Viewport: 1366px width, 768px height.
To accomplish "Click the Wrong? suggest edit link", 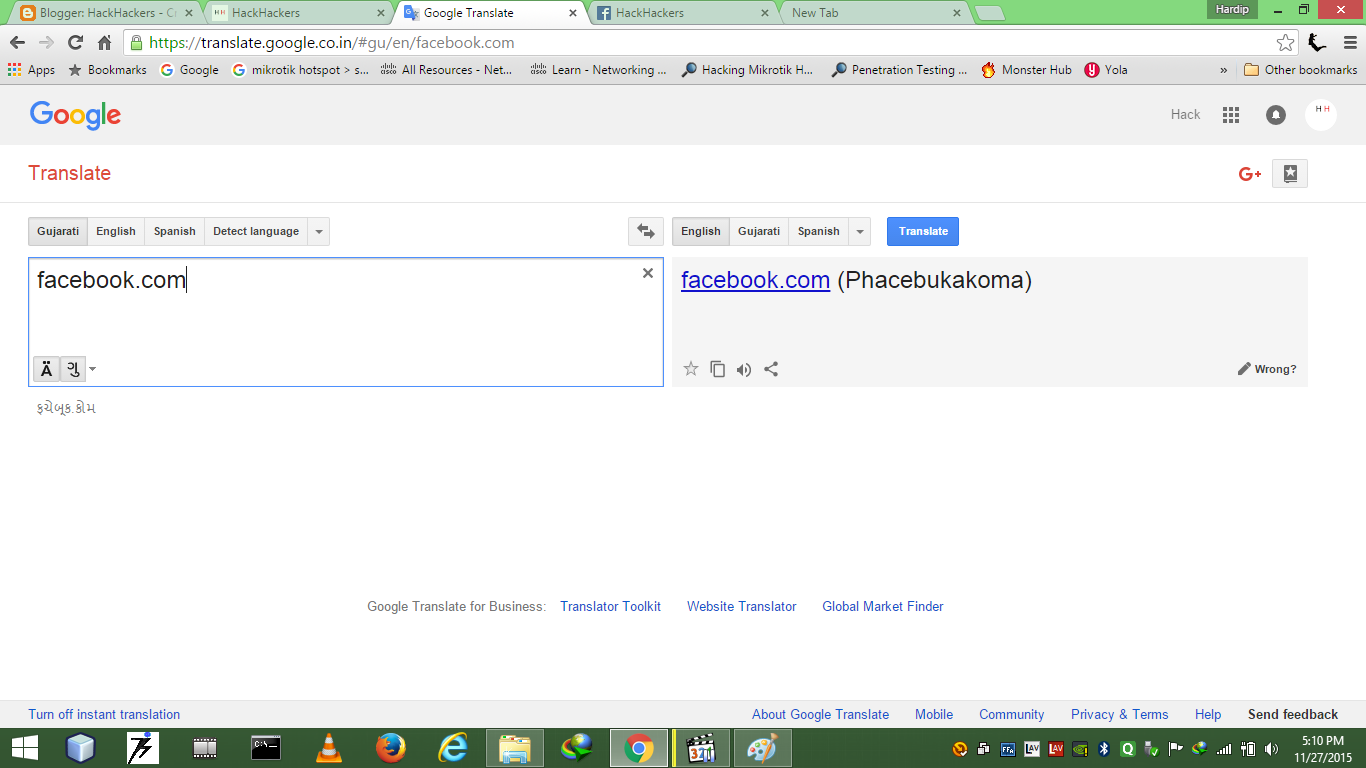I will [x=1267, y=369].
